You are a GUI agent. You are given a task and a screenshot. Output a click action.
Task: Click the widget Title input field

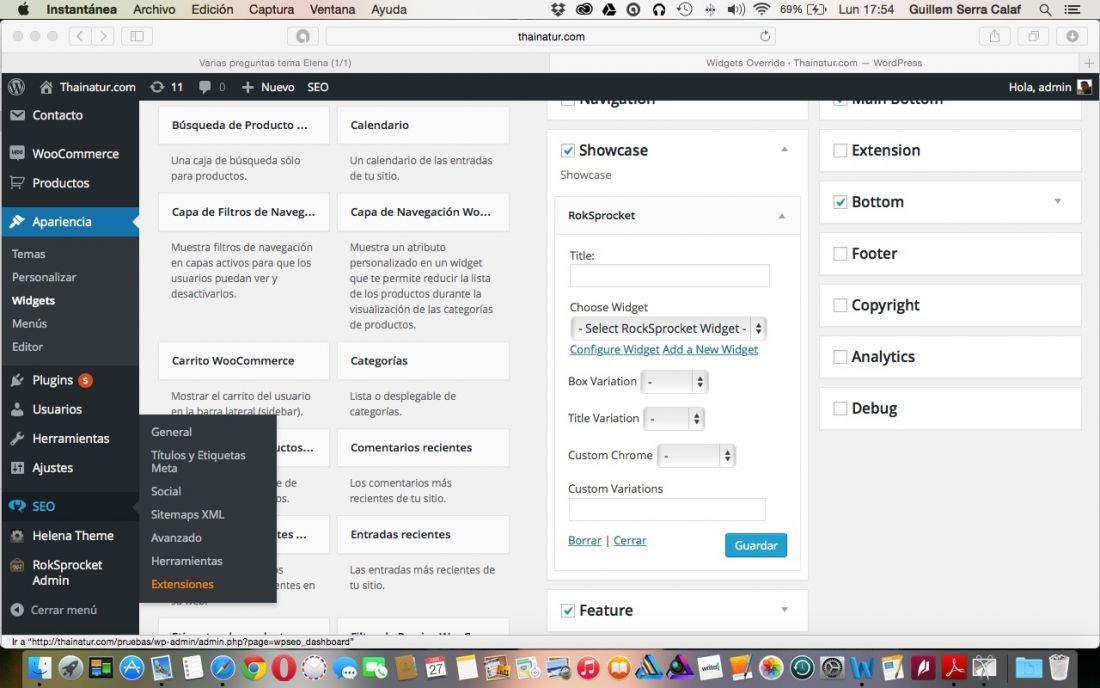click(x=669, y=276)
